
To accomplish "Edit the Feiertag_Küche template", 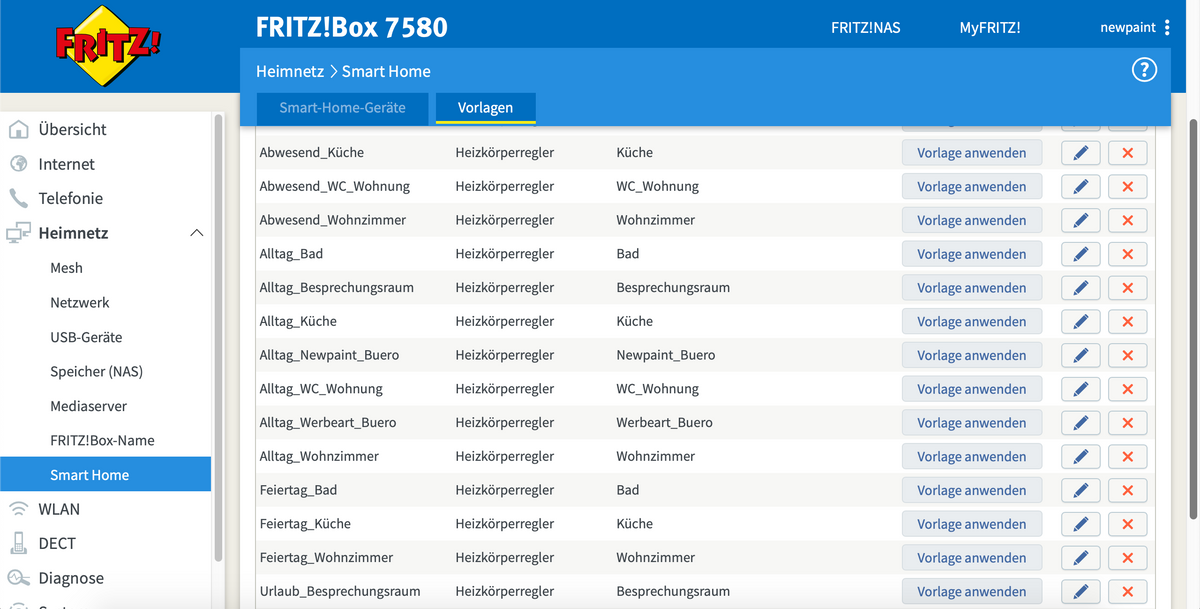I will pyautogui.click(x=1080, y=524).
